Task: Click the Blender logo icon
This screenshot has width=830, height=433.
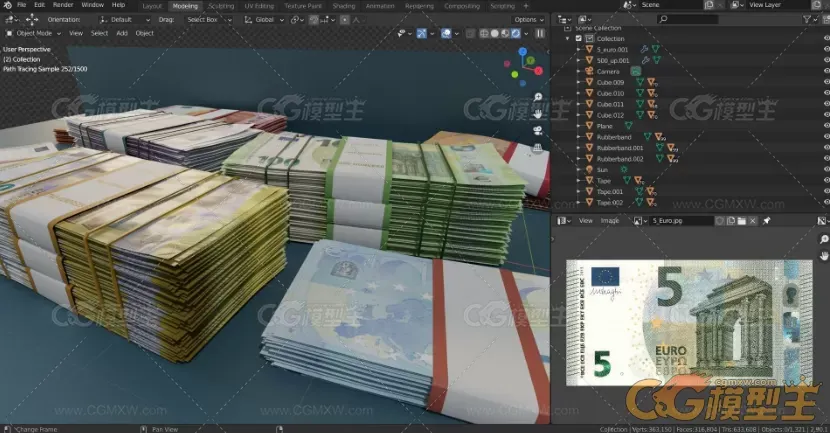Action: coord(7,5)
